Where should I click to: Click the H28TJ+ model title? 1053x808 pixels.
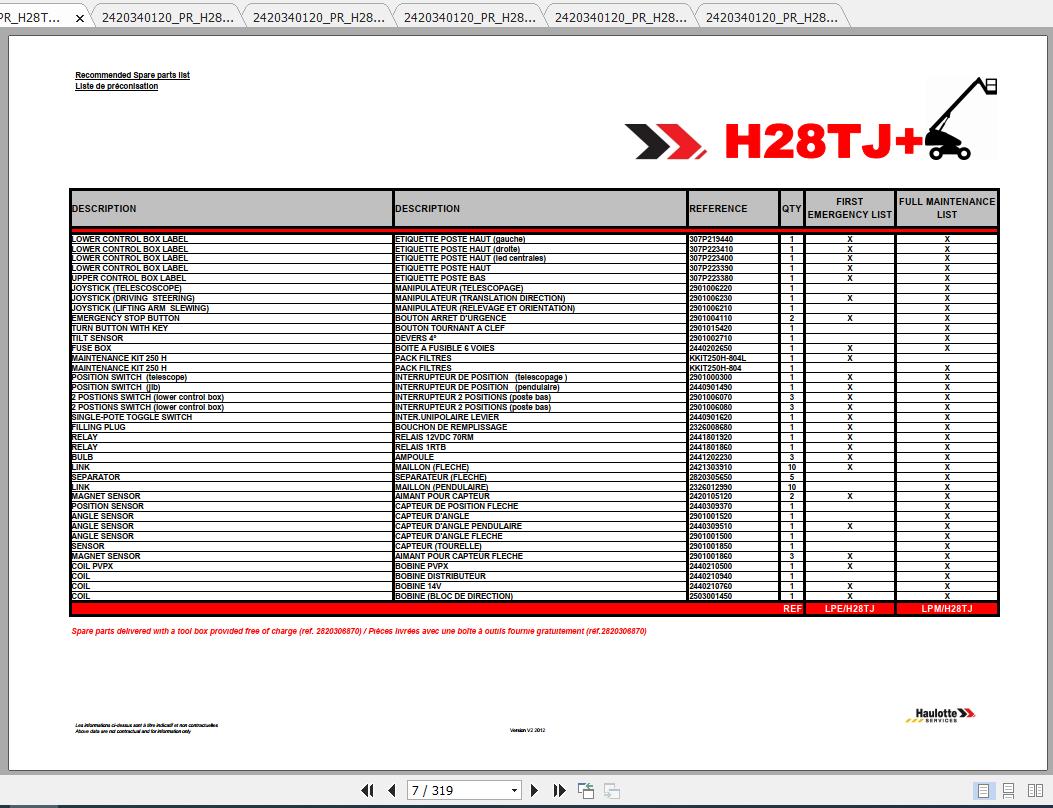[x=825, y=141]
